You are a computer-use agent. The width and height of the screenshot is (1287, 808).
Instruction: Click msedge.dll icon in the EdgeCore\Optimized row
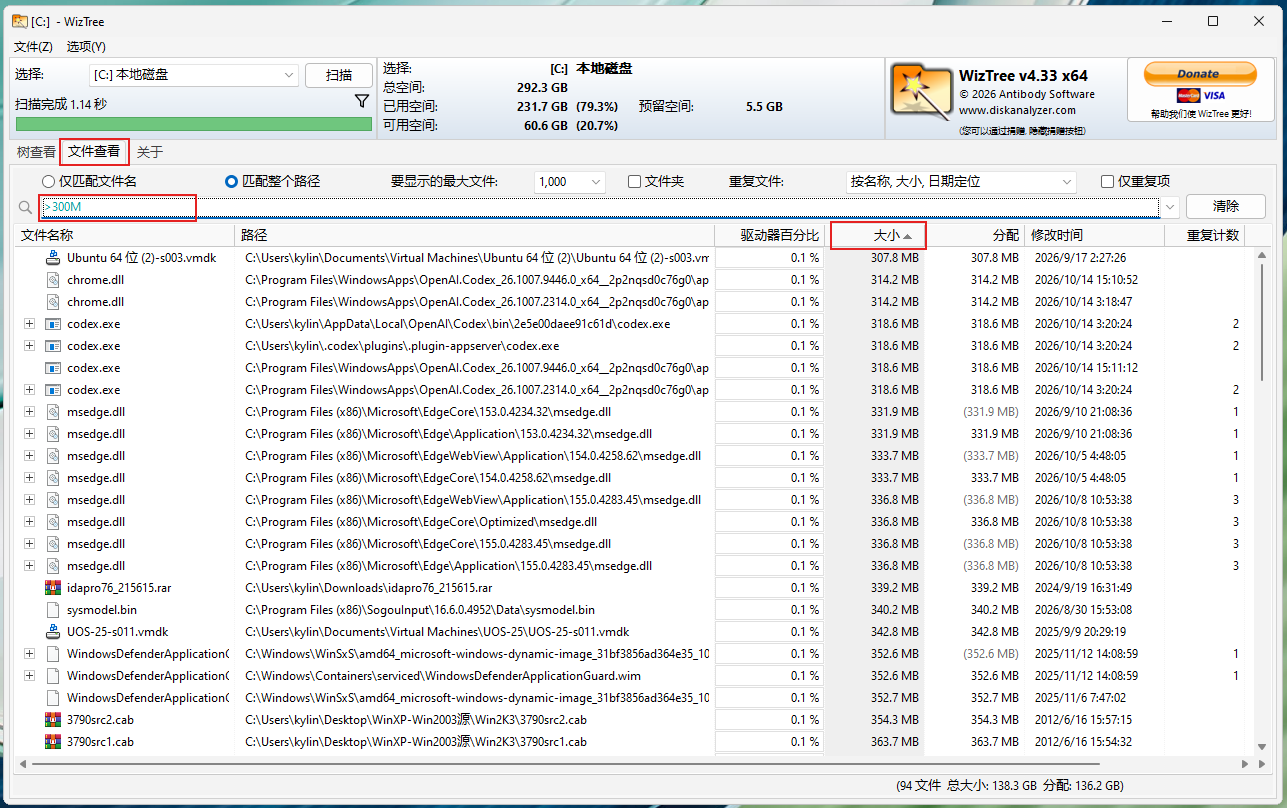tap(53, 521)
